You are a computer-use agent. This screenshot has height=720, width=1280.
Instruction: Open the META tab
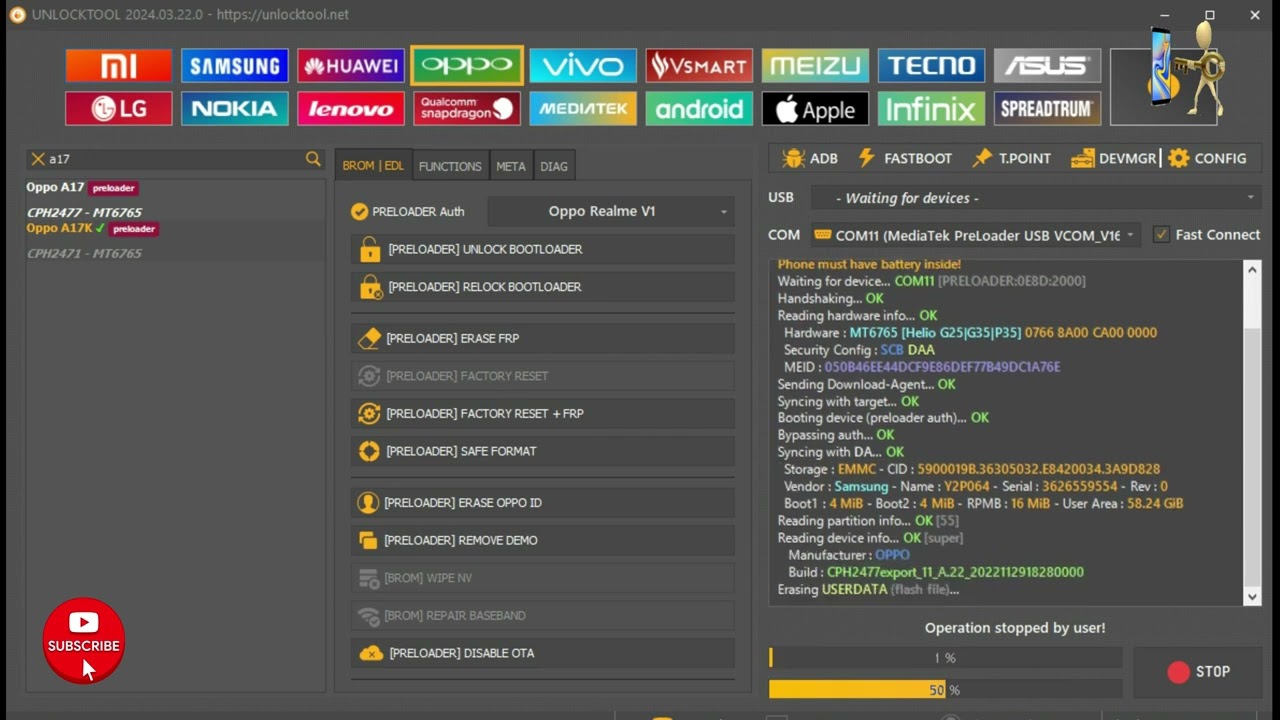coord(510,166)
